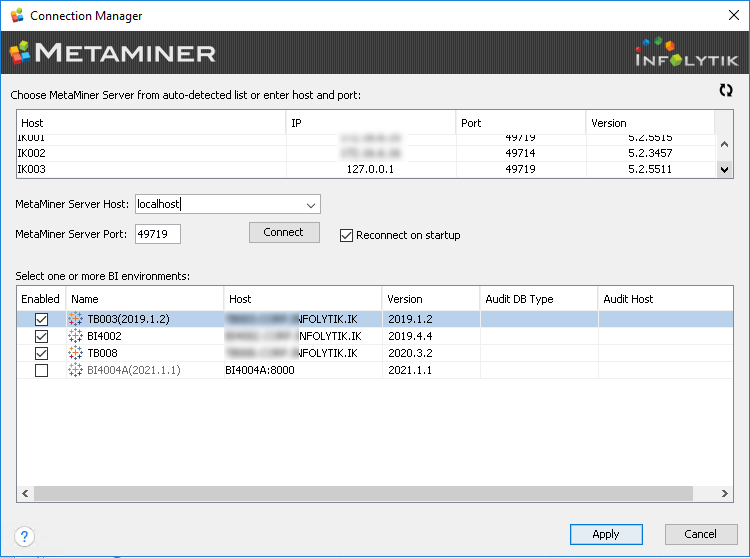Click the Audit Host column header
750x558 pixels.
665,299
